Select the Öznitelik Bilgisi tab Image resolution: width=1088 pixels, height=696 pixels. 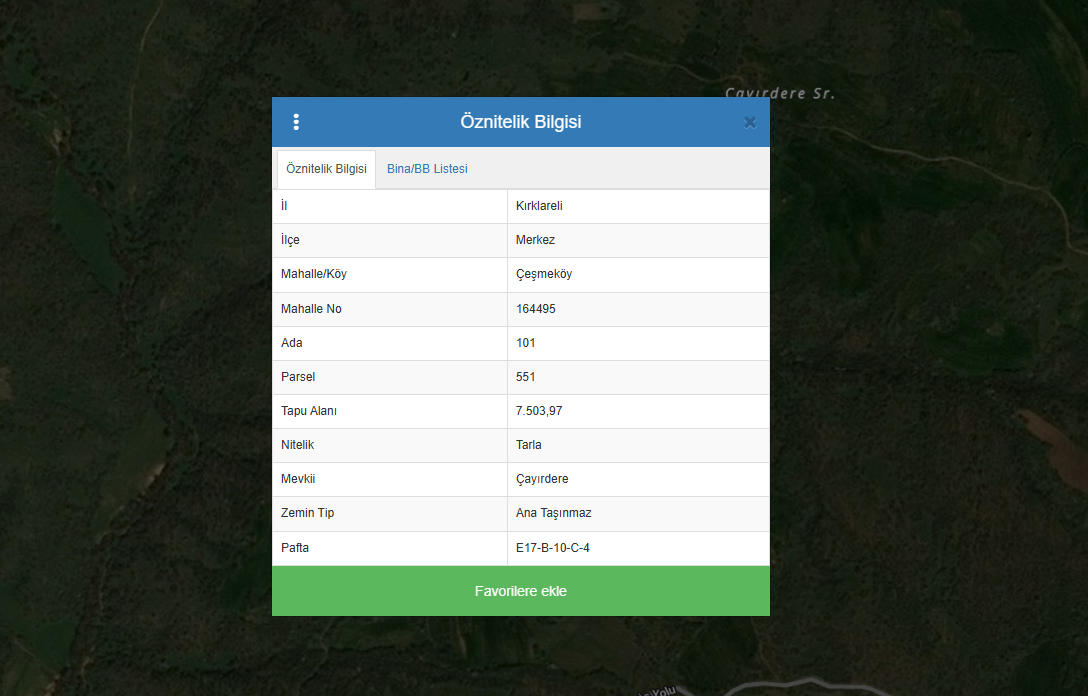pyautogui.click(x=326, y=169)
